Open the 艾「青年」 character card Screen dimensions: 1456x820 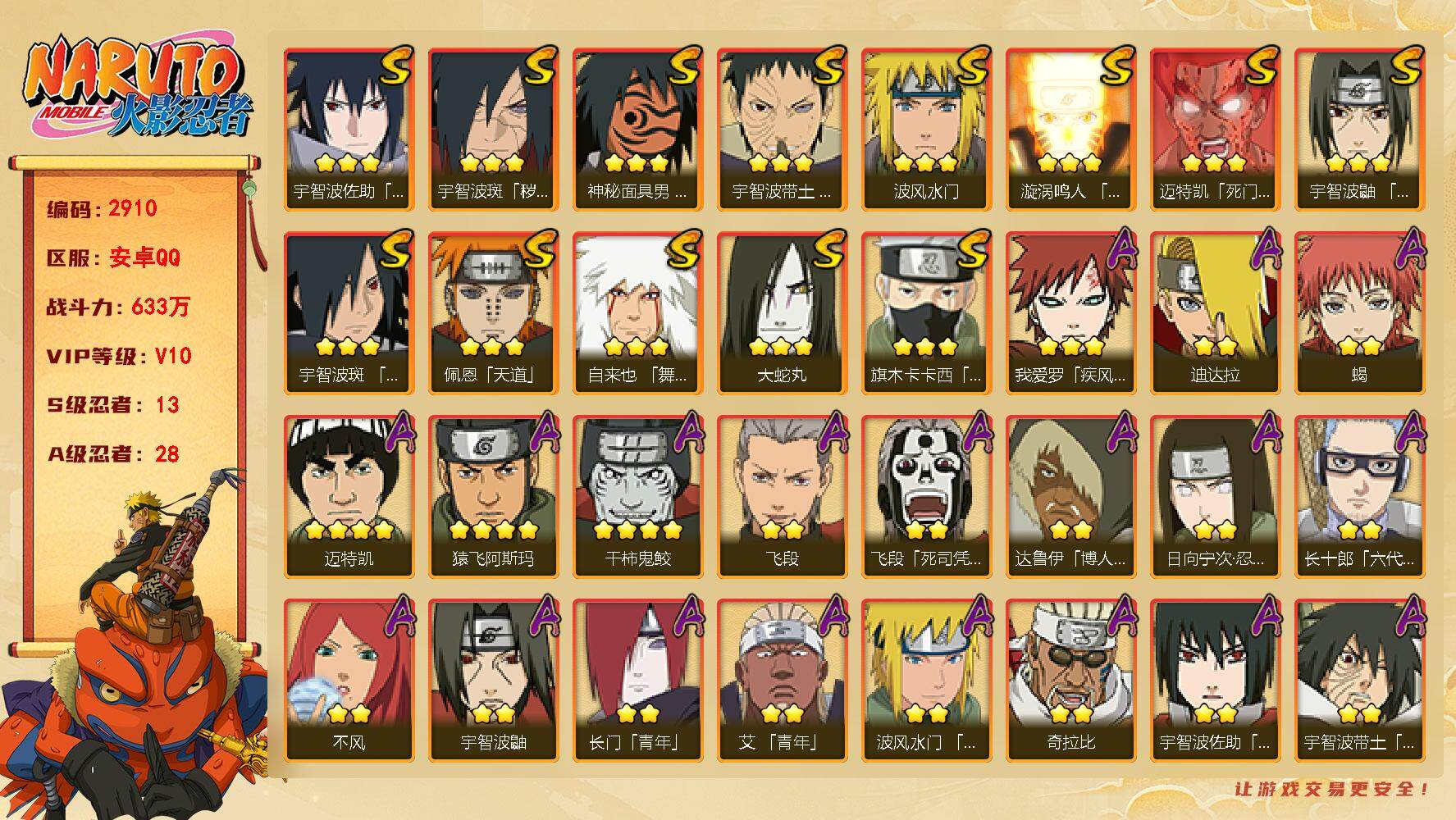coord(782,681)
